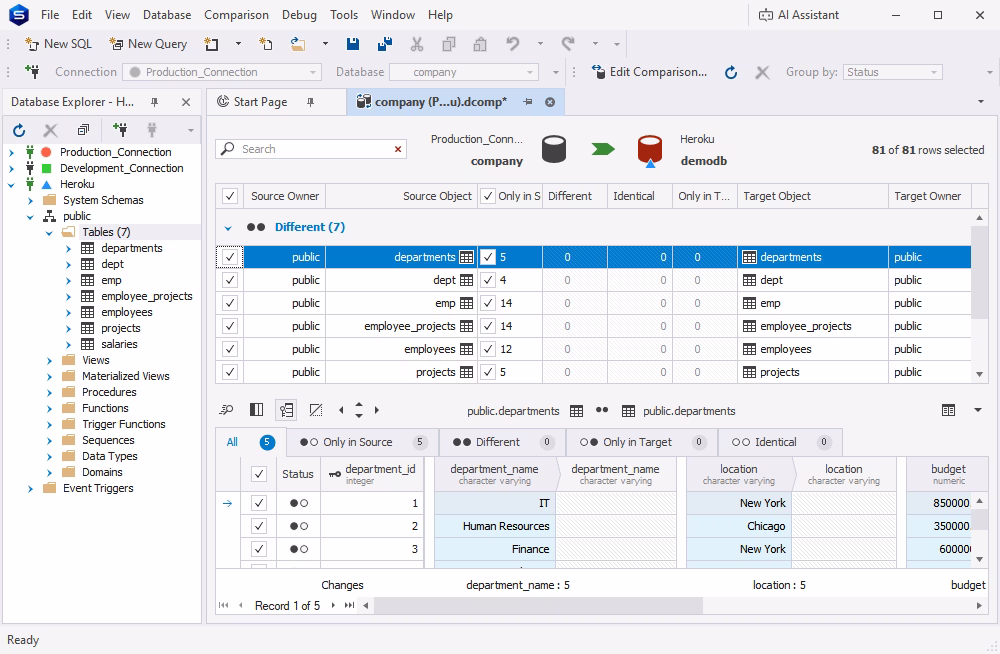Image resolution: width=1000 pixels, height=654 pixels.
Task: Toggle the select-all checkbox in grid header
Action: coord(230,196)
